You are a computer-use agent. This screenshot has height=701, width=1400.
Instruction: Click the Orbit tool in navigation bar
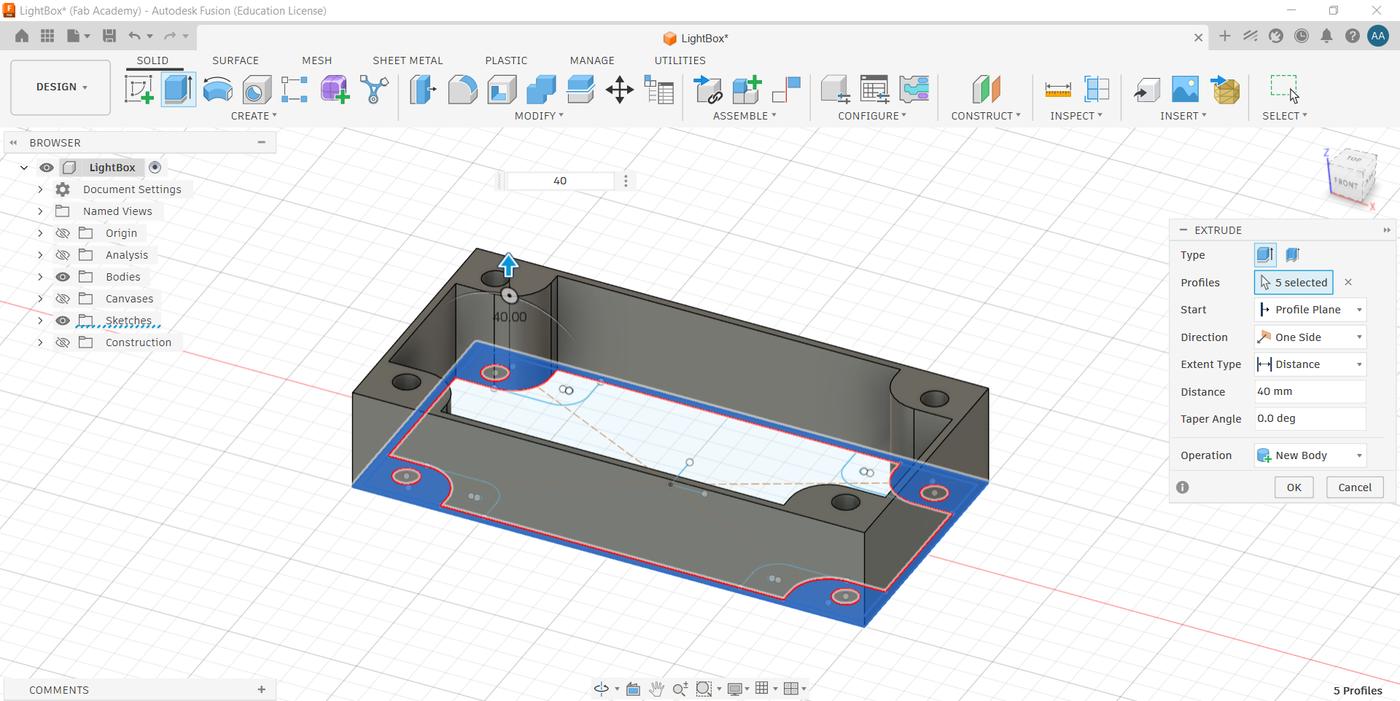(x=602, y=688)
